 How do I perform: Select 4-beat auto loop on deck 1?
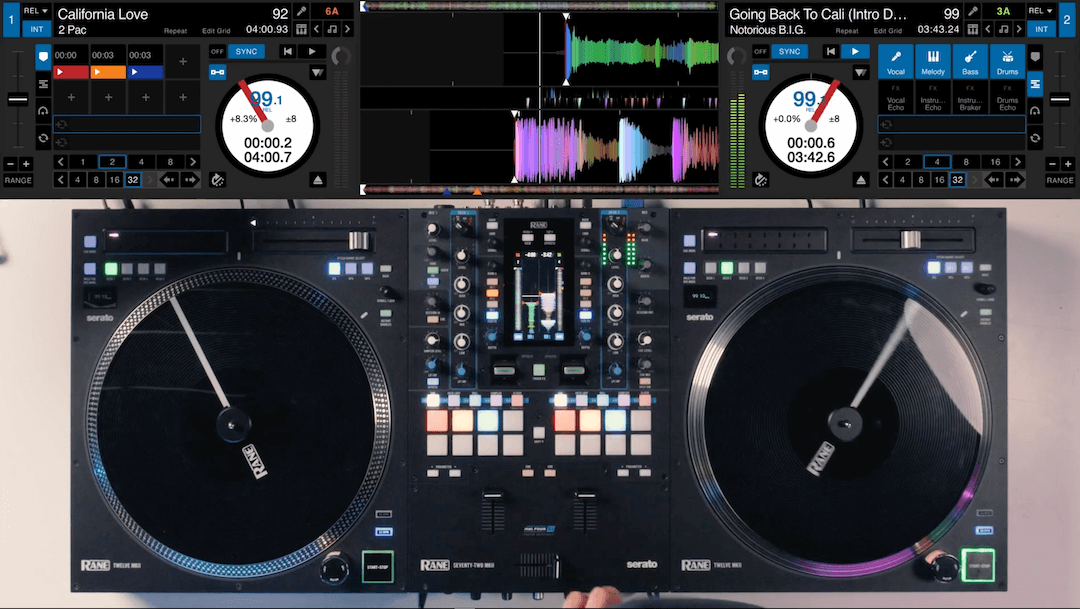pyautogui.click(x=141, y=162)
